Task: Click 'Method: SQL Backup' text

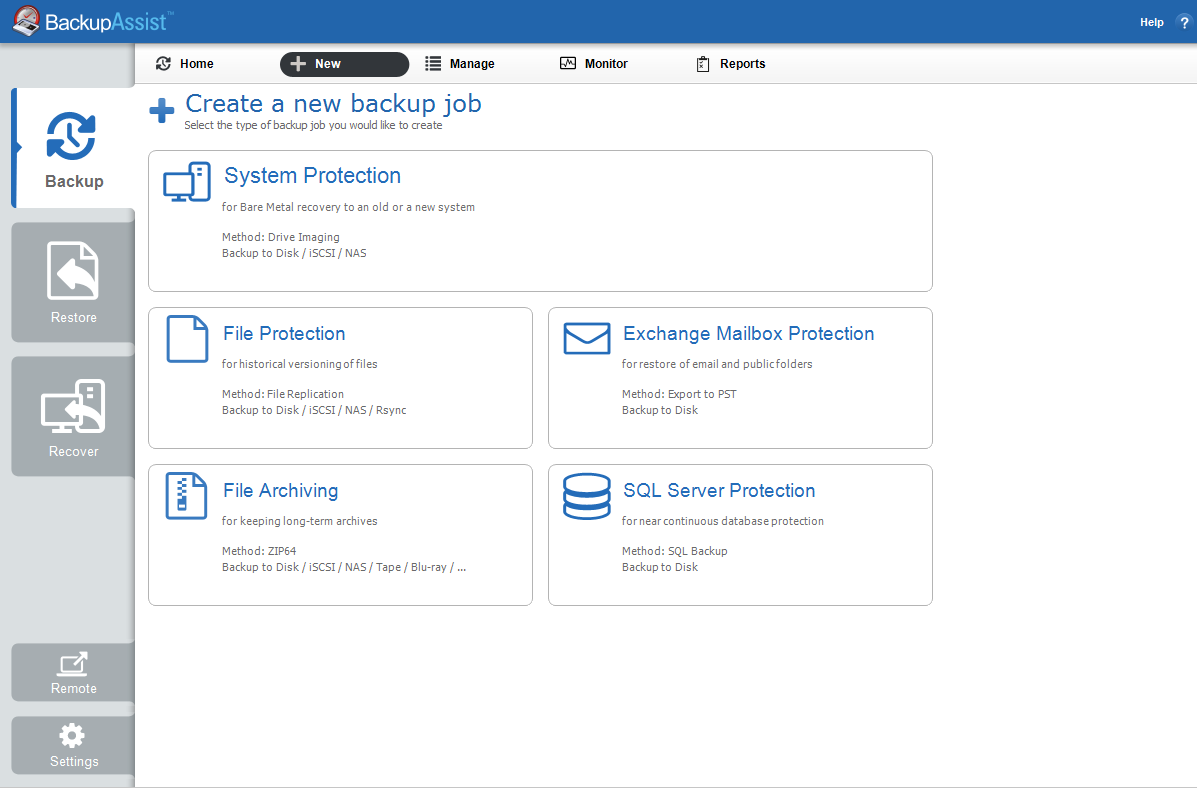Action: [674, 551]
